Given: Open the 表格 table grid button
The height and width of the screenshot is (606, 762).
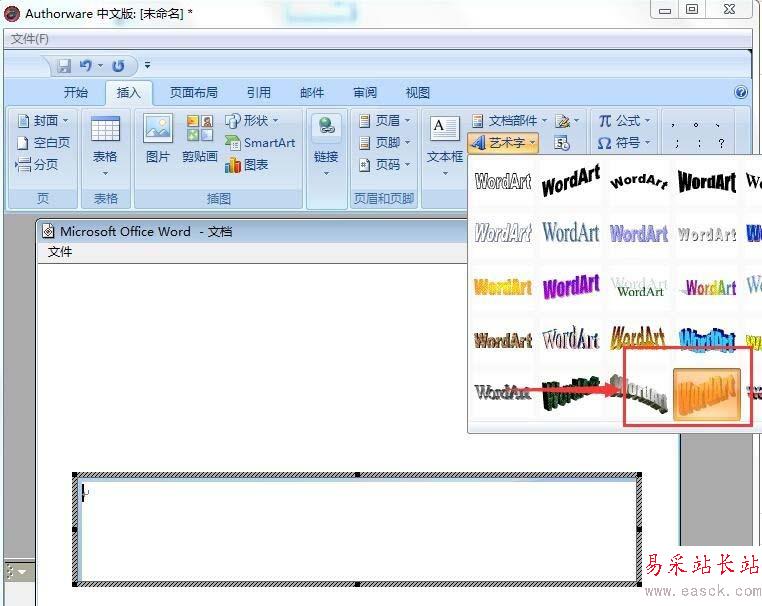Looking at the screenshot, I should pos(105,144).
